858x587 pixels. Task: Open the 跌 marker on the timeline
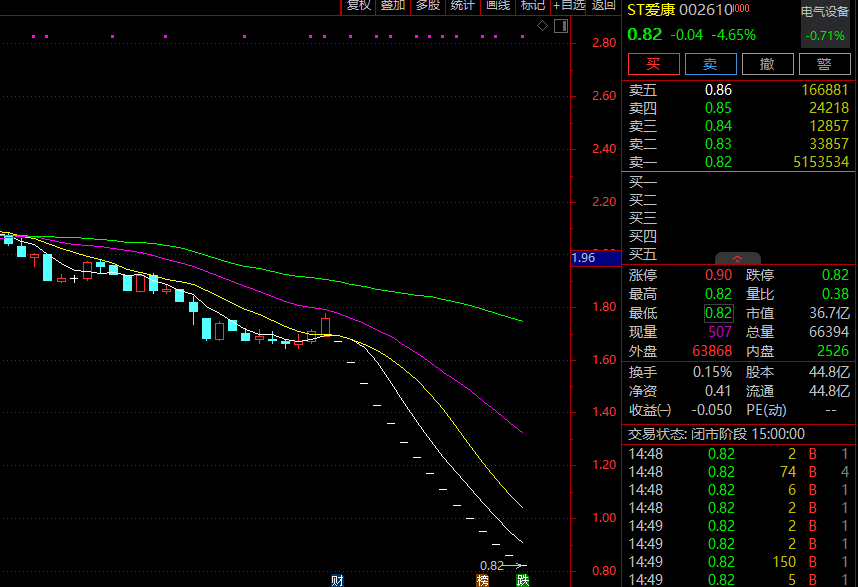[x=523, y=580]
